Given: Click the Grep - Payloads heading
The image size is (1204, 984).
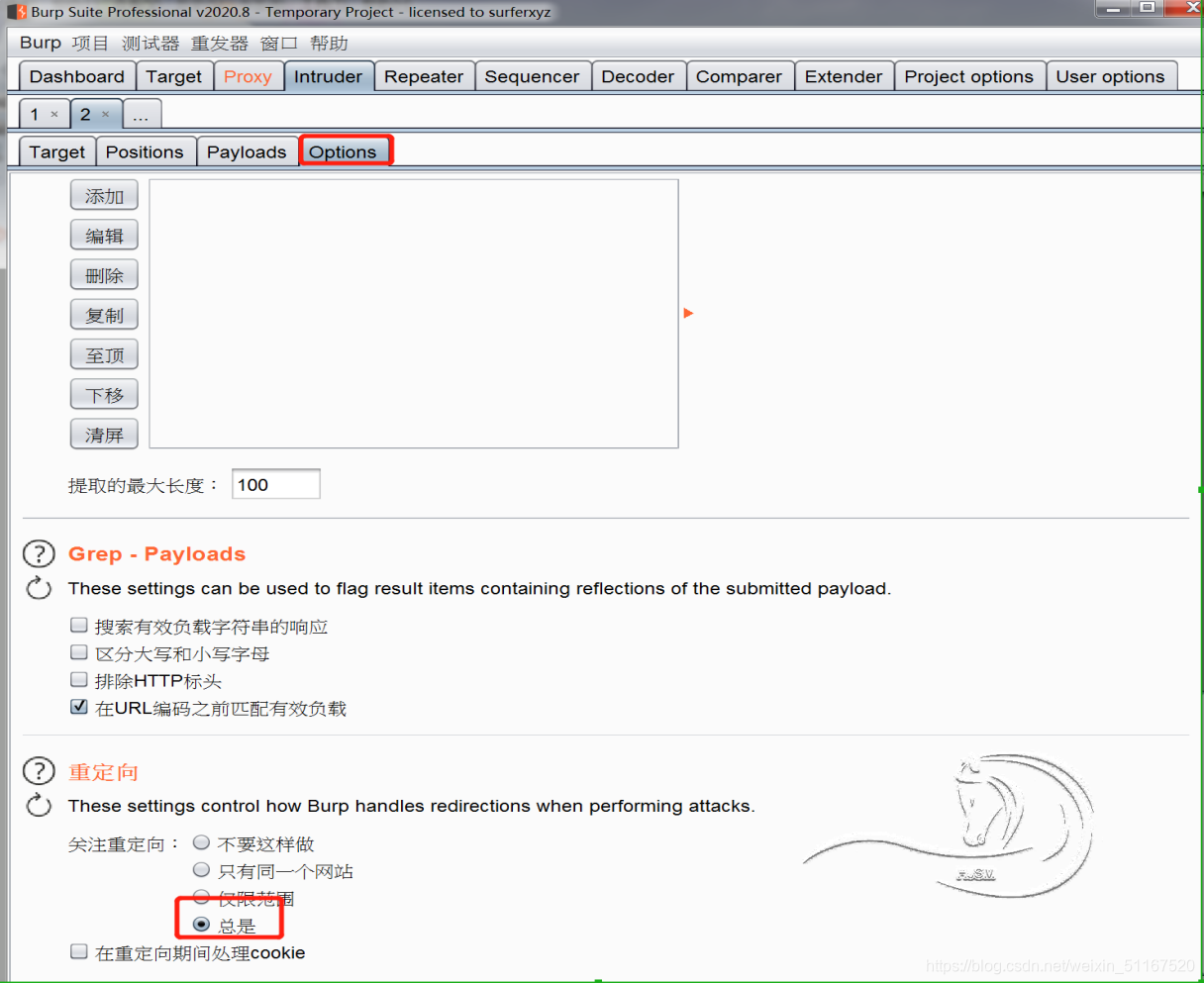Looking at the screenshot, I should (x=156, y=553).
